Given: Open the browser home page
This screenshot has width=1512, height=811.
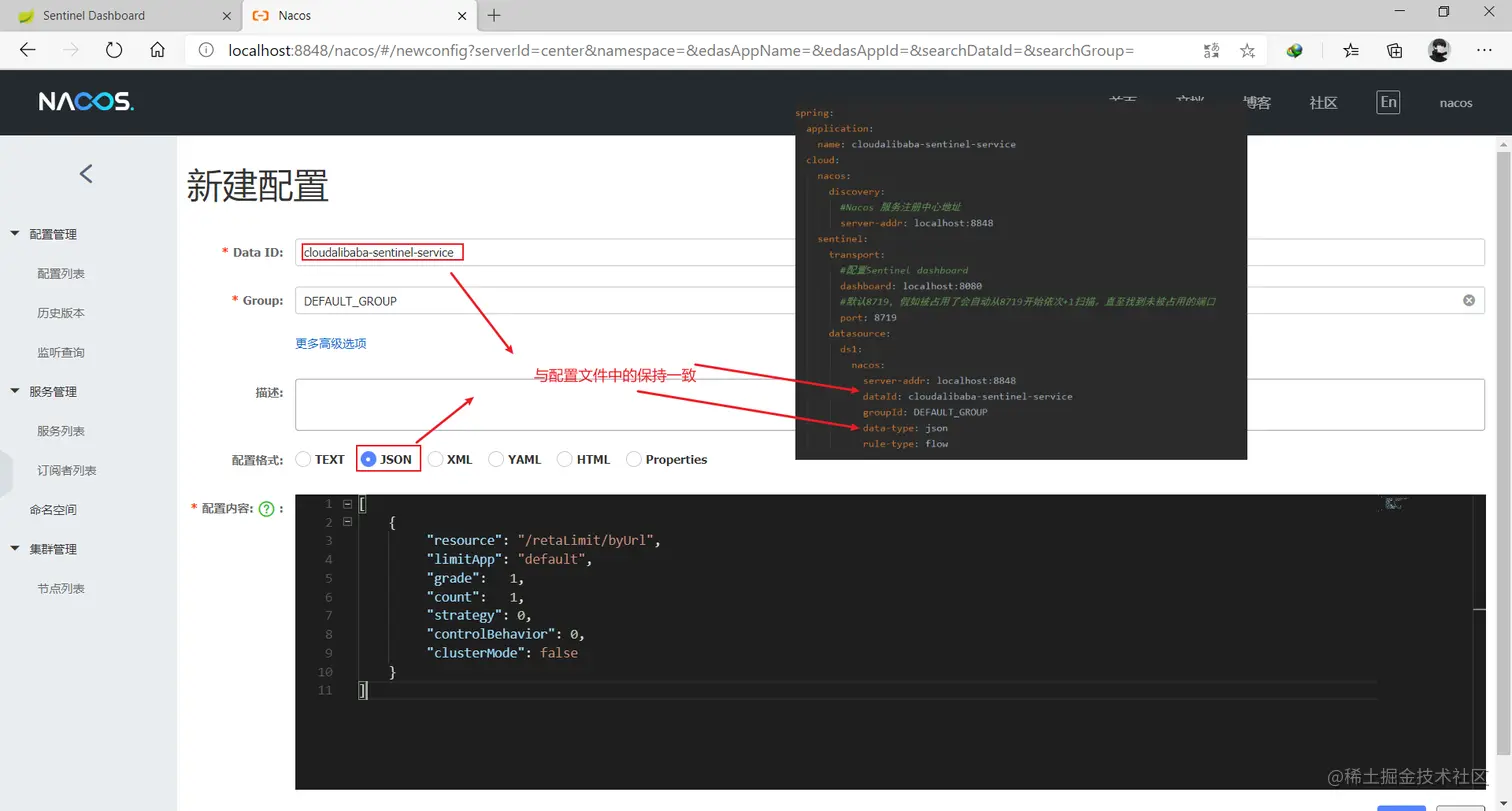Looking at the screenshot, I should [x=157, y=50].
